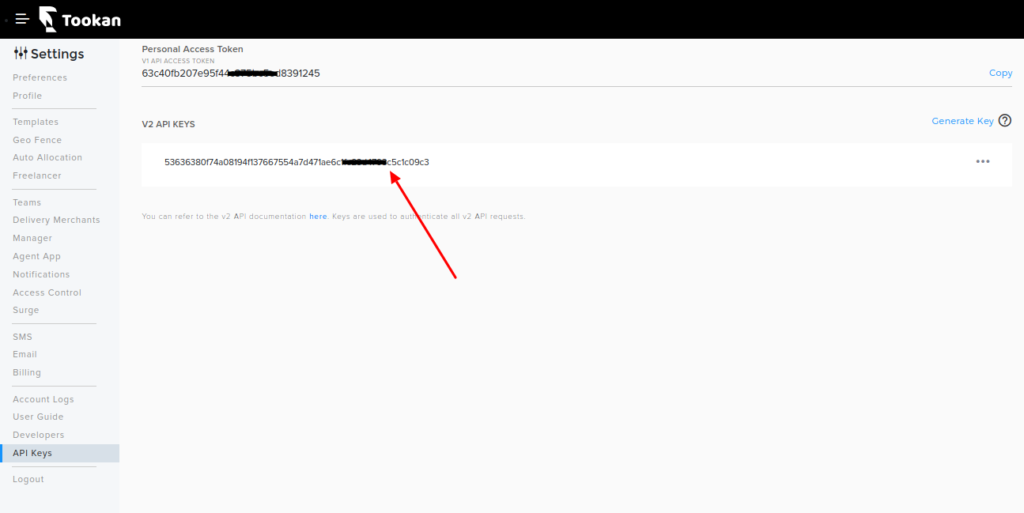The image size is (1024, 513).
Task: Navigate to Auto Allocation
Action: click(x=47, y=158)
